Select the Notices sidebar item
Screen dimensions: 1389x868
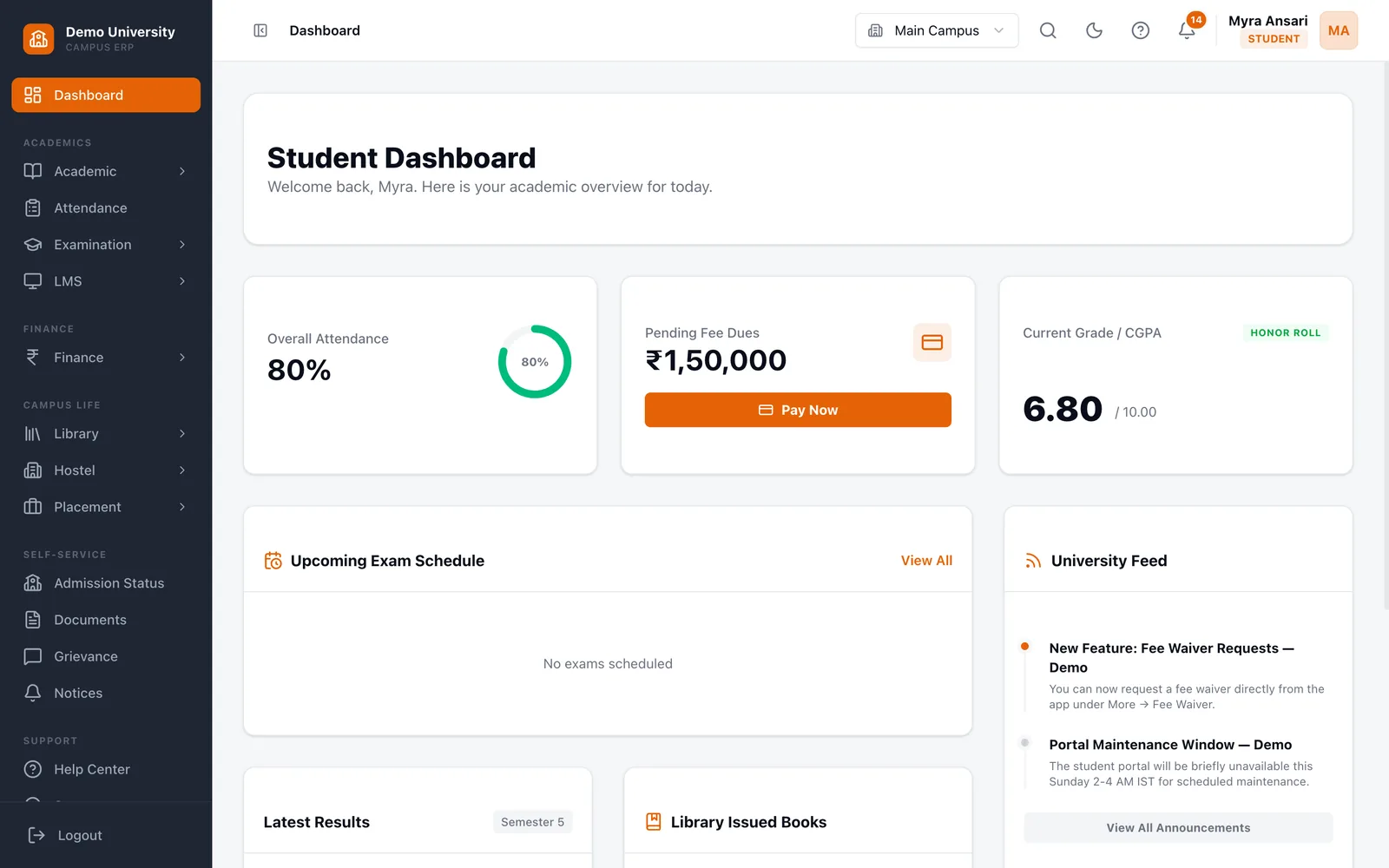pos(106,693)
